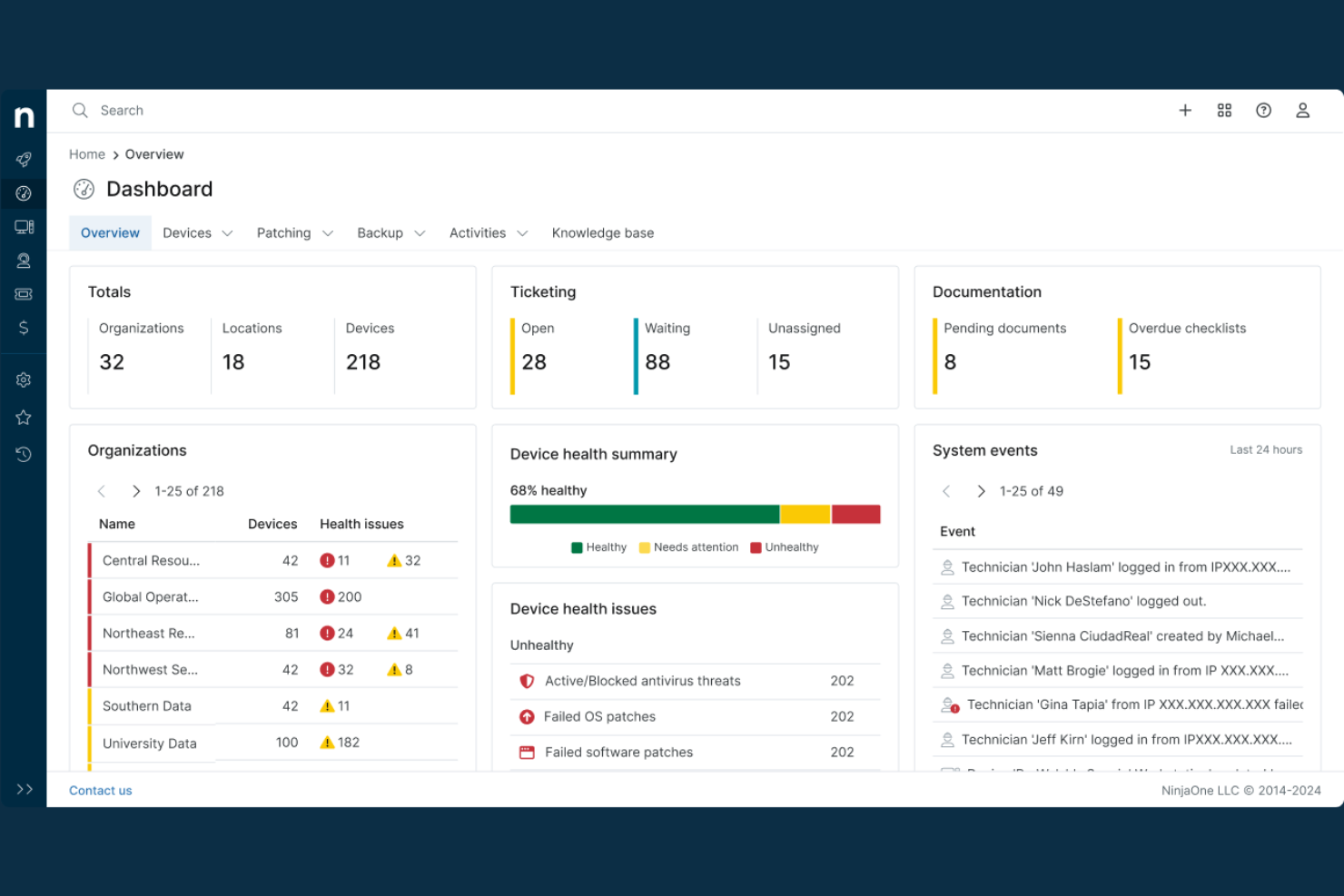This screenshot has height=896, width=1344.
Task: Select the Dashboard gauge sidebar icon
Action: [x=24, y=193]
